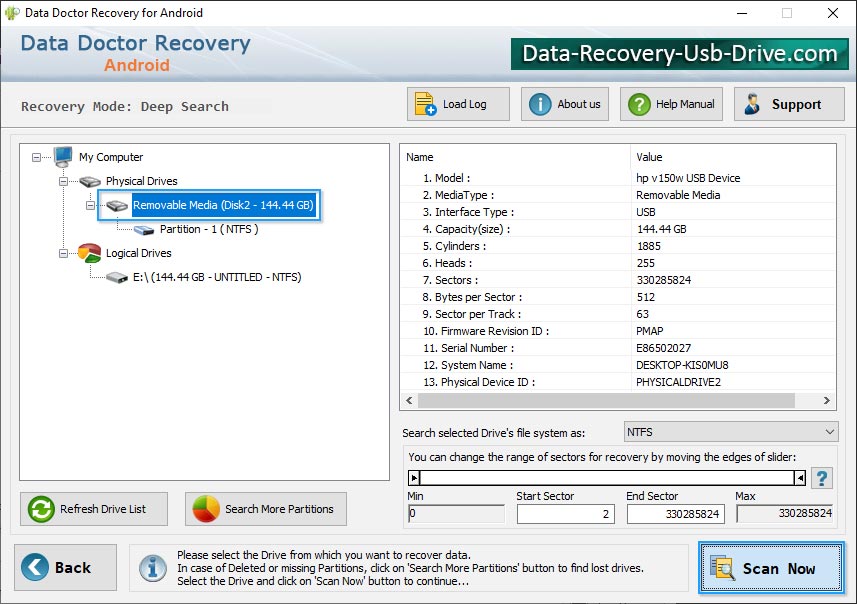Click the Scan Now magnifier icon
The width and height of the screenshot is (857, 604).
click(722, 567)
